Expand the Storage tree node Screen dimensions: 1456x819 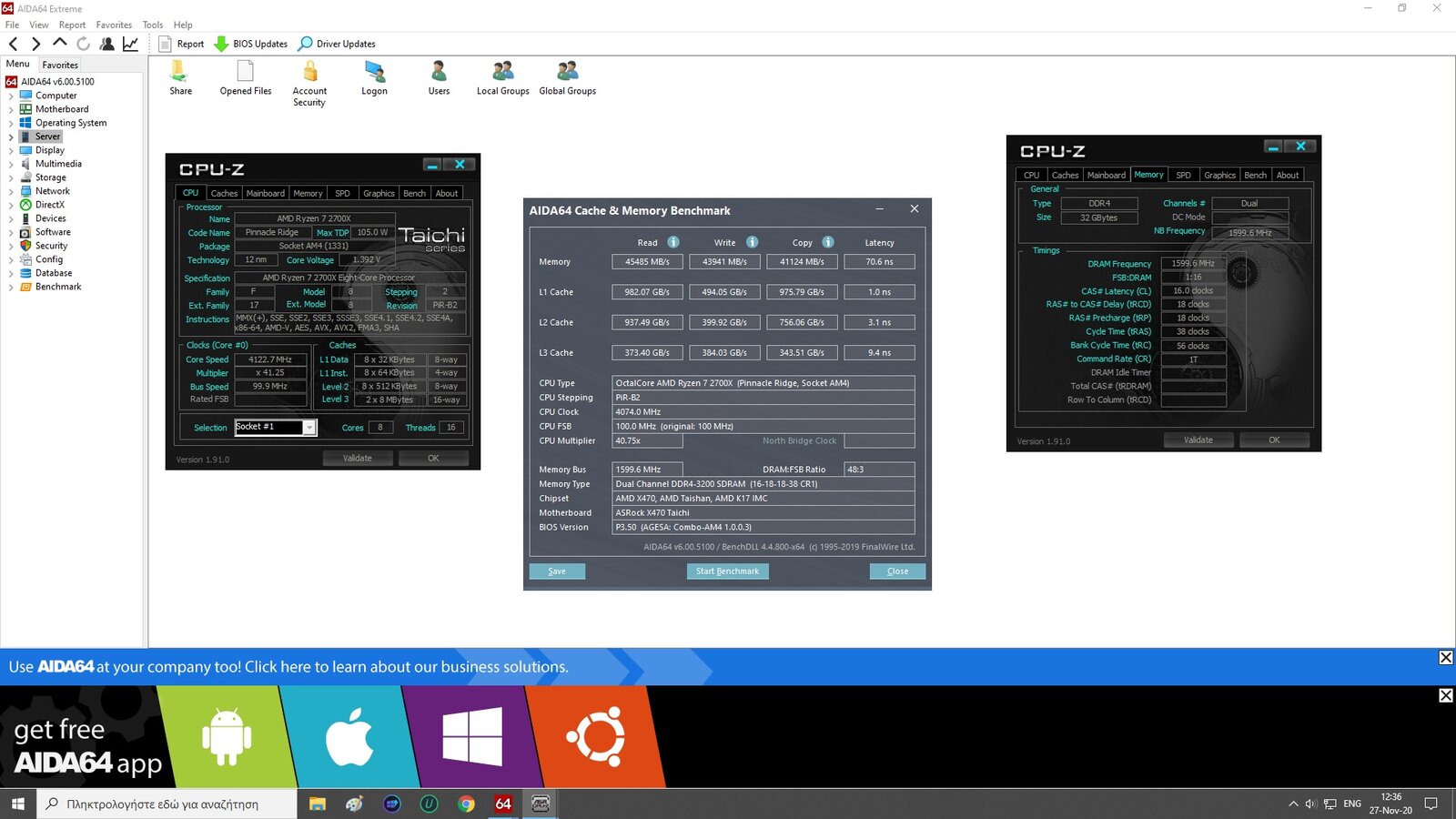[x=11, y=177]
